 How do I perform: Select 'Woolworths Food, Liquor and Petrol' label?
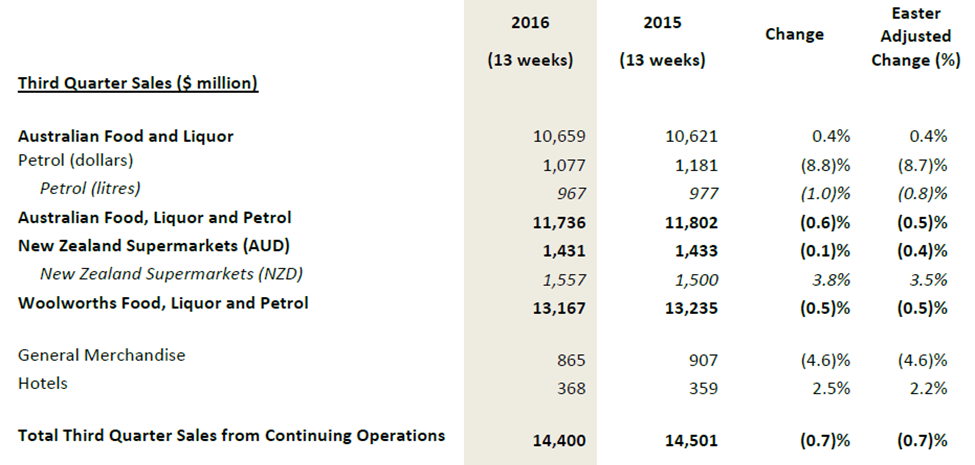pos(163,303)
